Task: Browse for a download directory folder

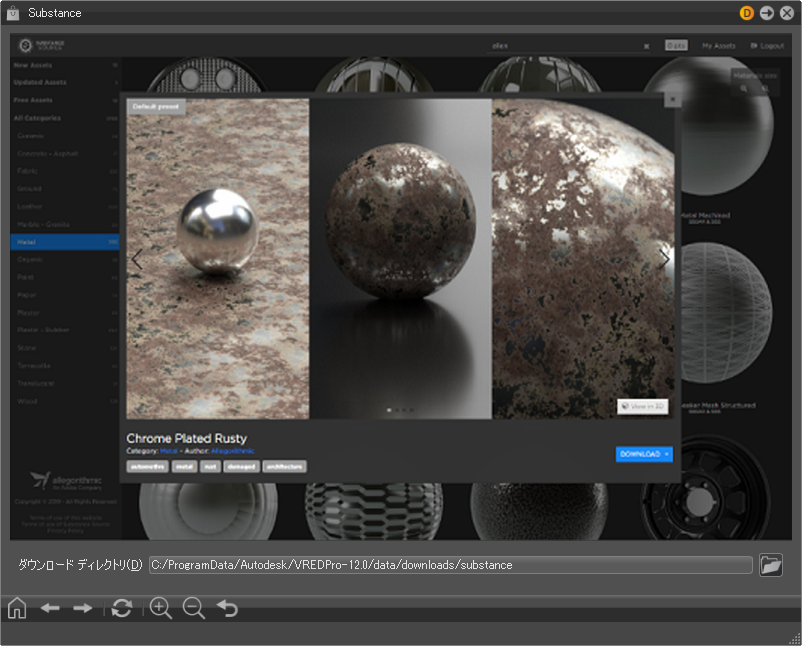Action: point(771,565)
